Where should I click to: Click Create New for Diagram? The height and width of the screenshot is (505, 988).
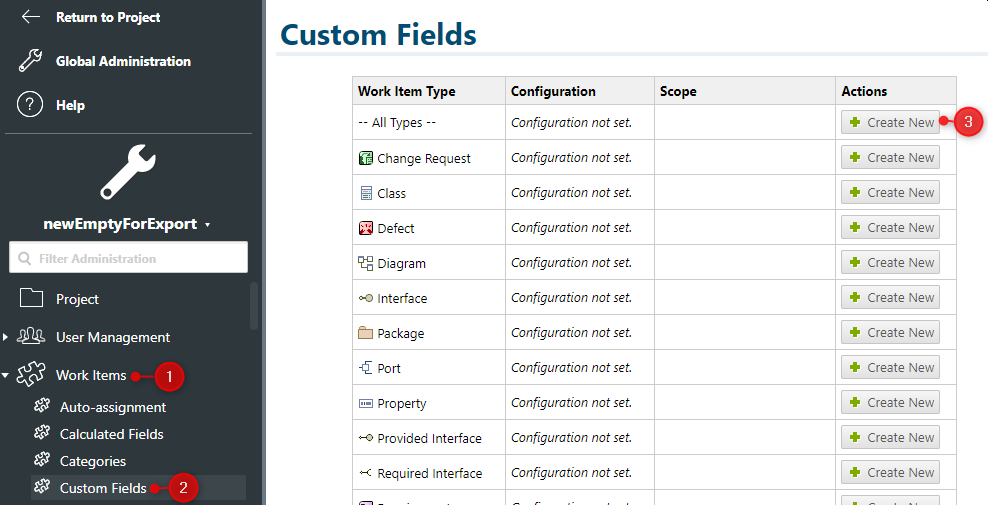point(890,262)
